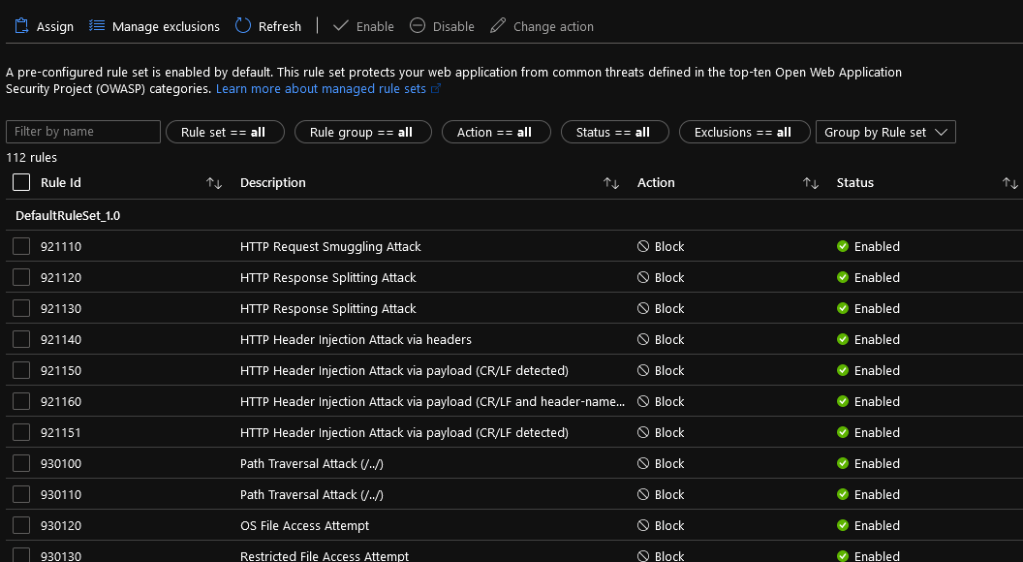Screen dimensions: 1023x562
Task: Select the checkbox for rule 930100
Action: click(x=22, y=464)
